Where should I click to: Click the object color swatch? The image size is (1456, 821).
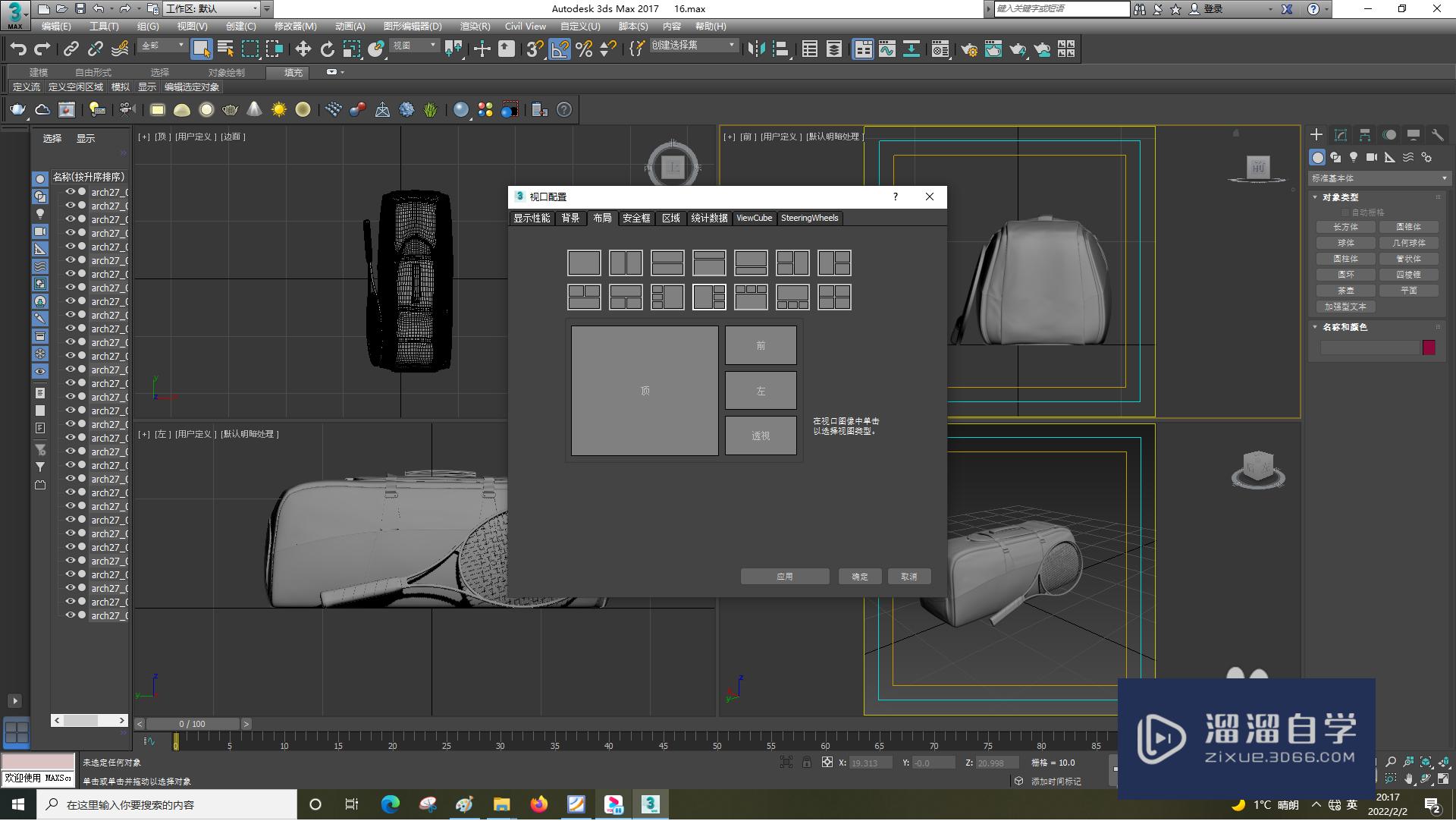point(1429,348)
